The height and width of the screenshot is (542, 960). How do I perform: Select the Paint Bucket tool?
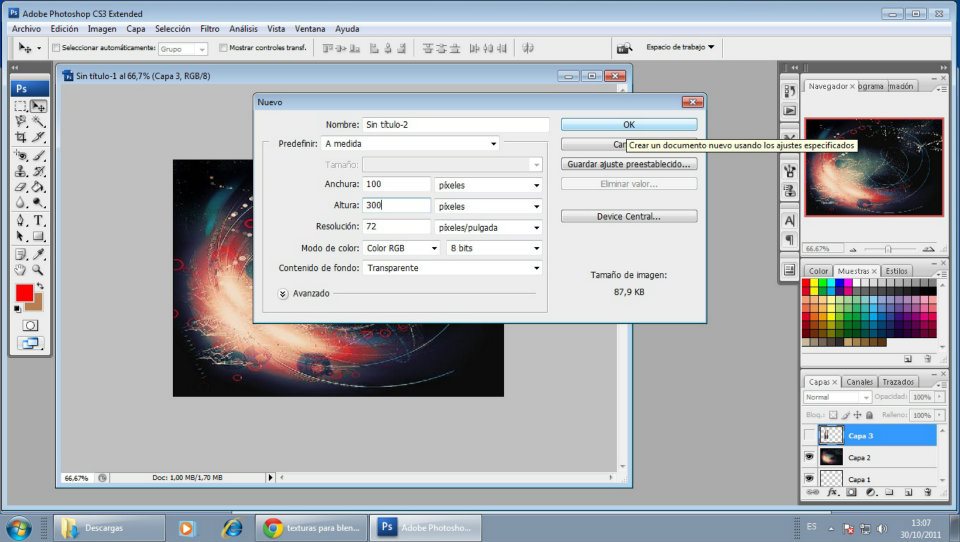tap(38, 187)
